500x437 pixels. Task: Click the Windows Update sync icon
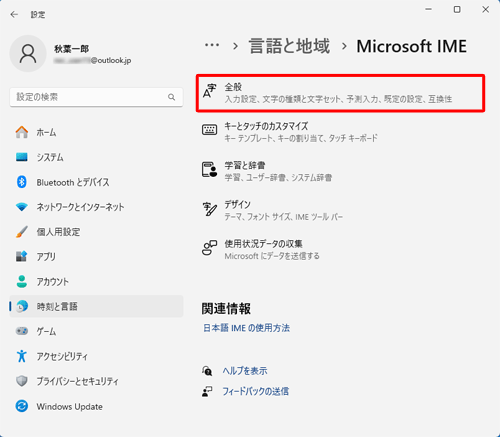(22, 406)
